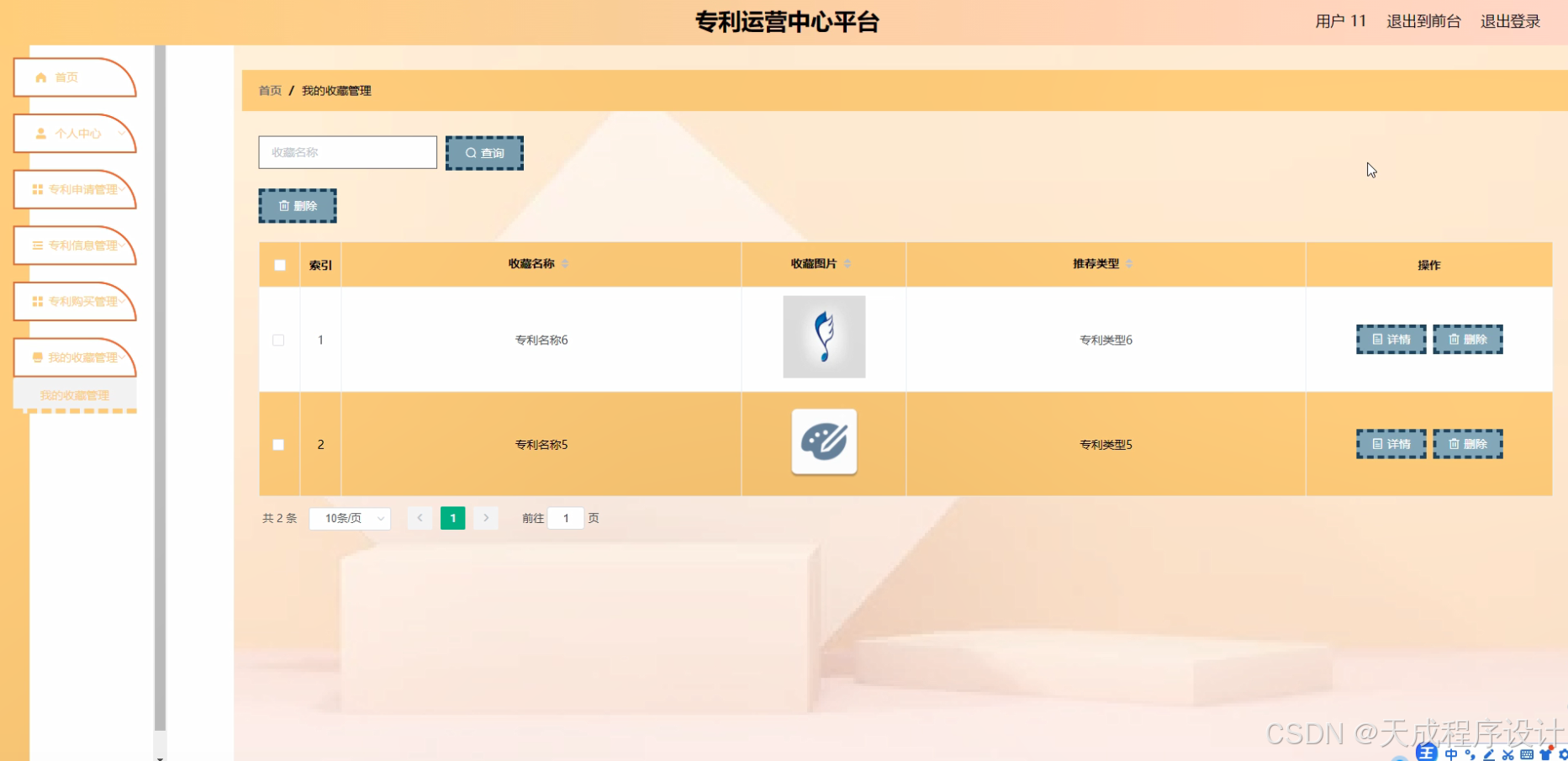The image size is (1568, 761).
Task: Click the grid icon on 专利申请管理
Action: pyautogui.click(x=35, y=189)
